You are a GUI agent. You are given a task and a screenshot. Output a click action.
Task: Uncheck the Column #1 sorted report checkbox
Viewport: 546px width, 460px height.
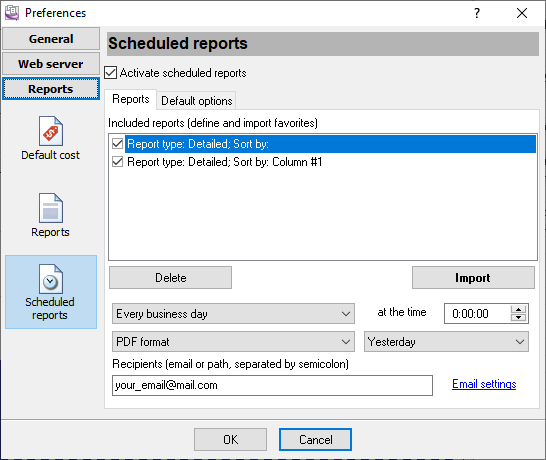(117, 162)
